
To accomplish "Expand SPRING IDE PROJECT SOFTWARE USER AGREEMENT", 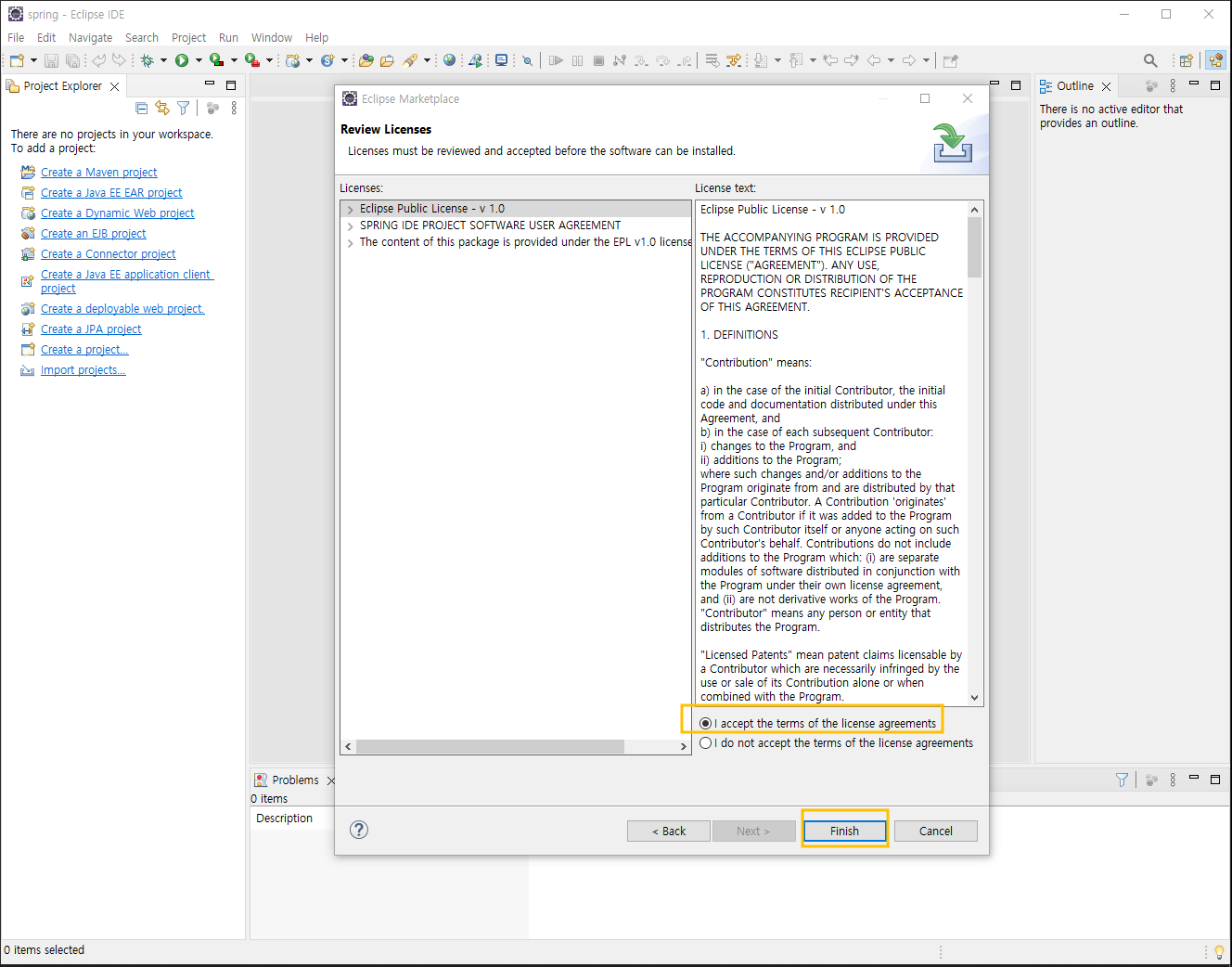I will (350, 226).
